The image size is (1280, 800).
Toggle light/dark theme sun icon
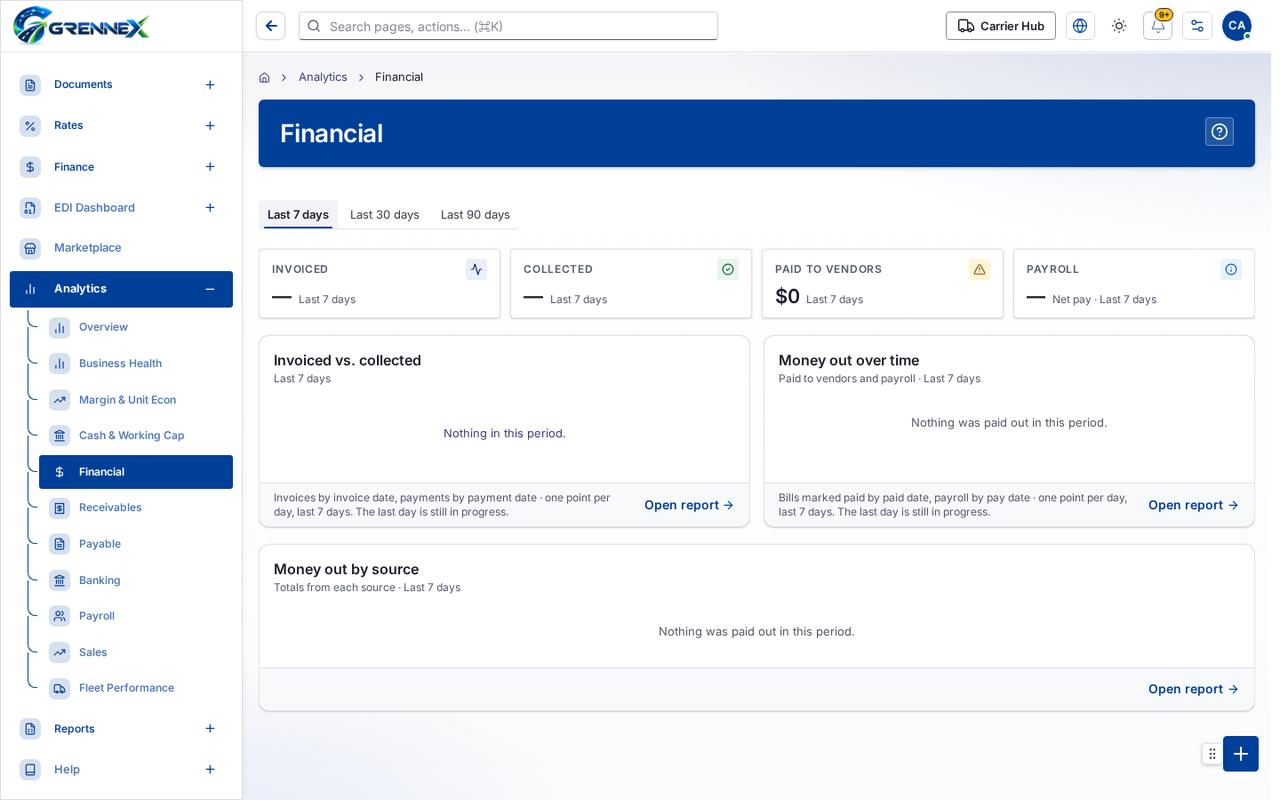(x=1119, y=26)
